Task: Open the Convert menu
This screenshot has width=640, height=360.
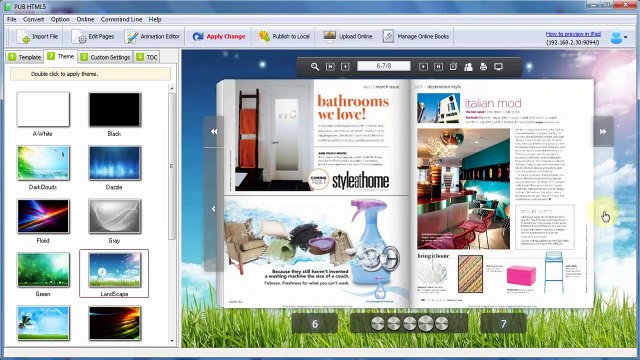Action: [x=33, y=19]
